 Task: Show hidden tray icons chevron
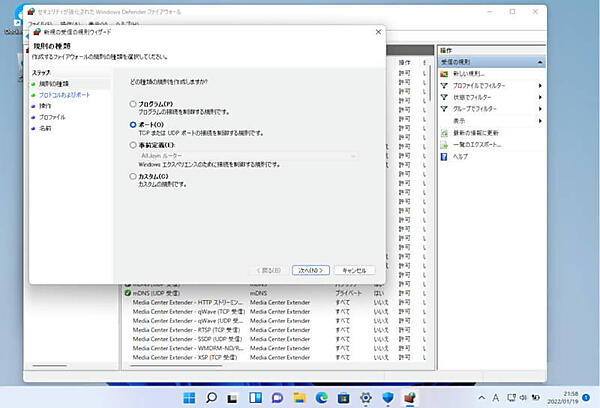pyautogui.click(x=482, y=398)
